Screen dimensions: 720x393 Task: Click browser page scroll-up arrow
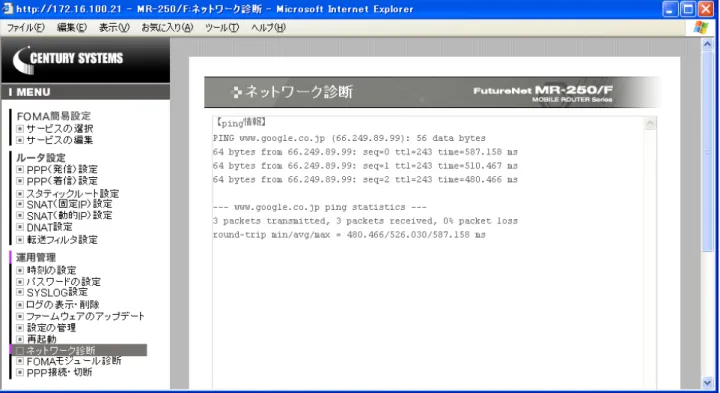(707, 45)
